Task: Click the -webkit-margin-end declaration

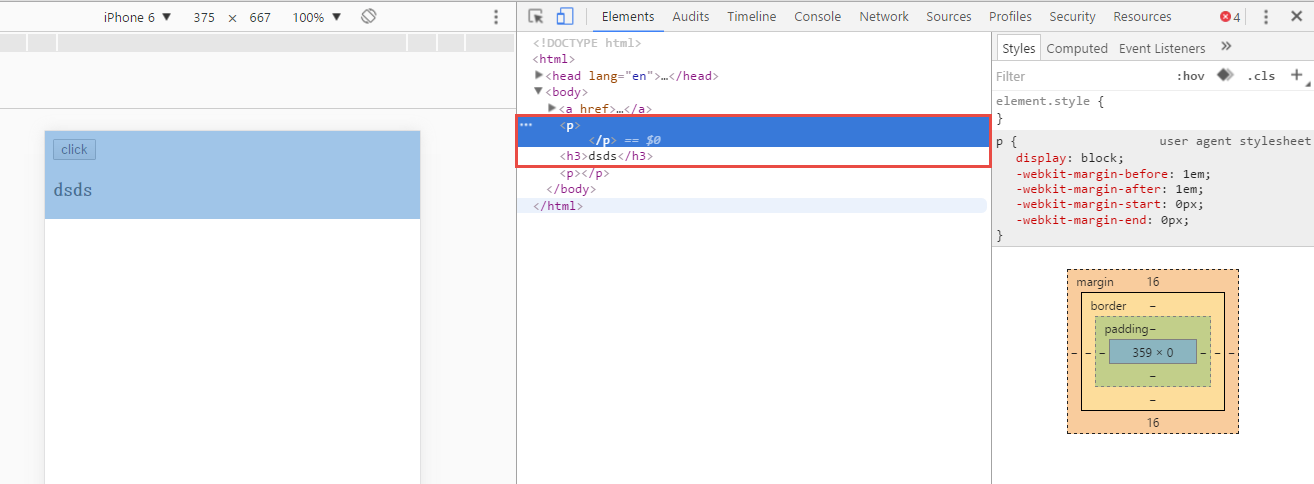Action: (x=1102, y=221)
